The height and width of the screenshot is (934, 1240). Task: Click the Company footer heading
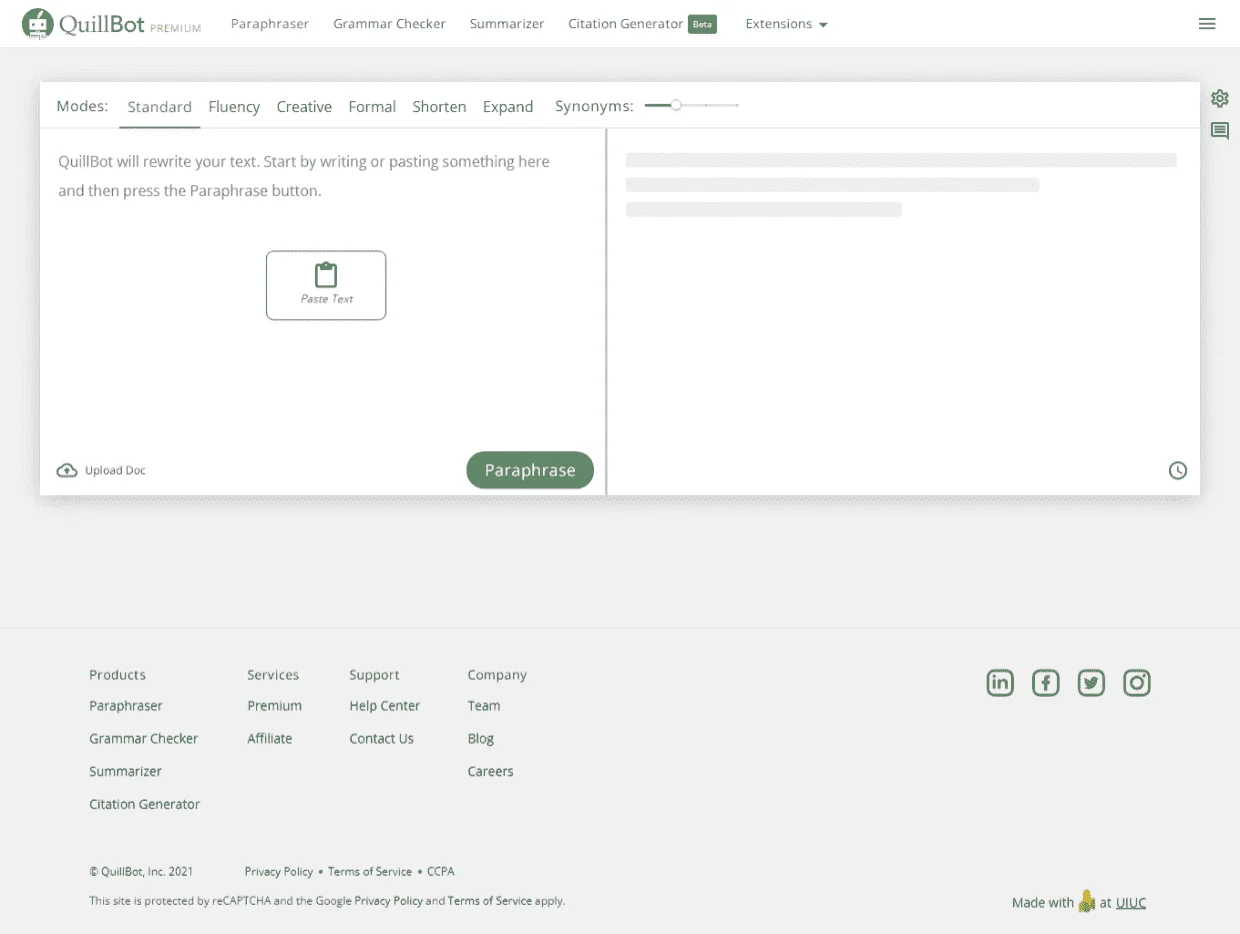[x=497, y=675]
